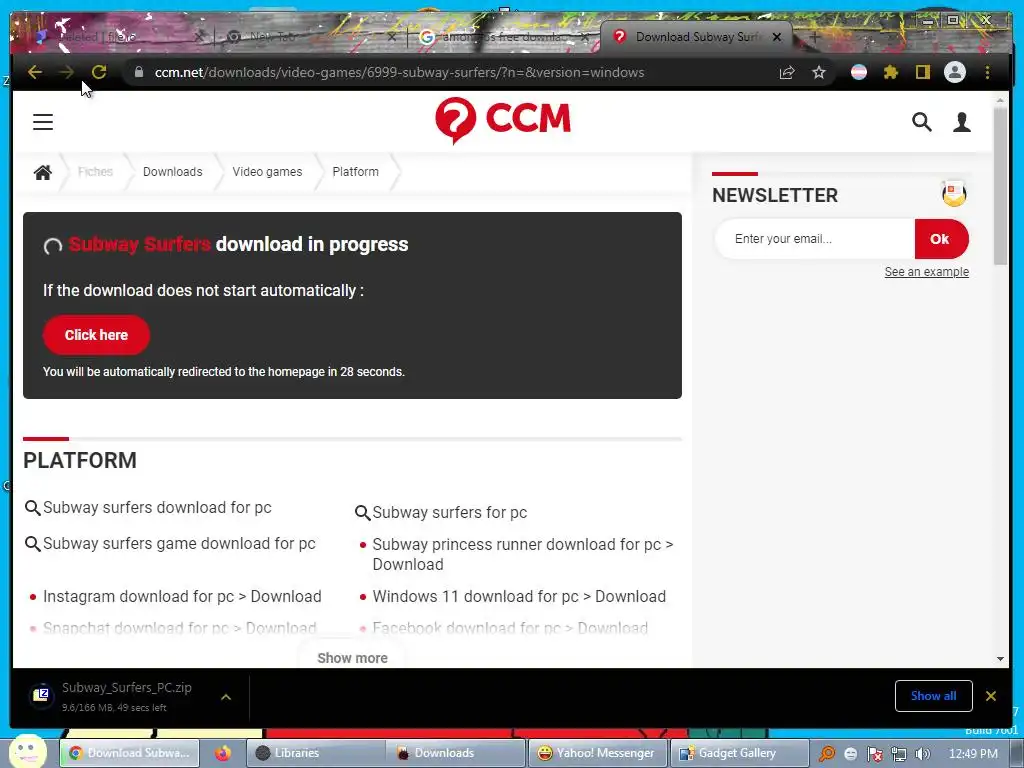Open the CCM hamburger menu

click(43, 122)
